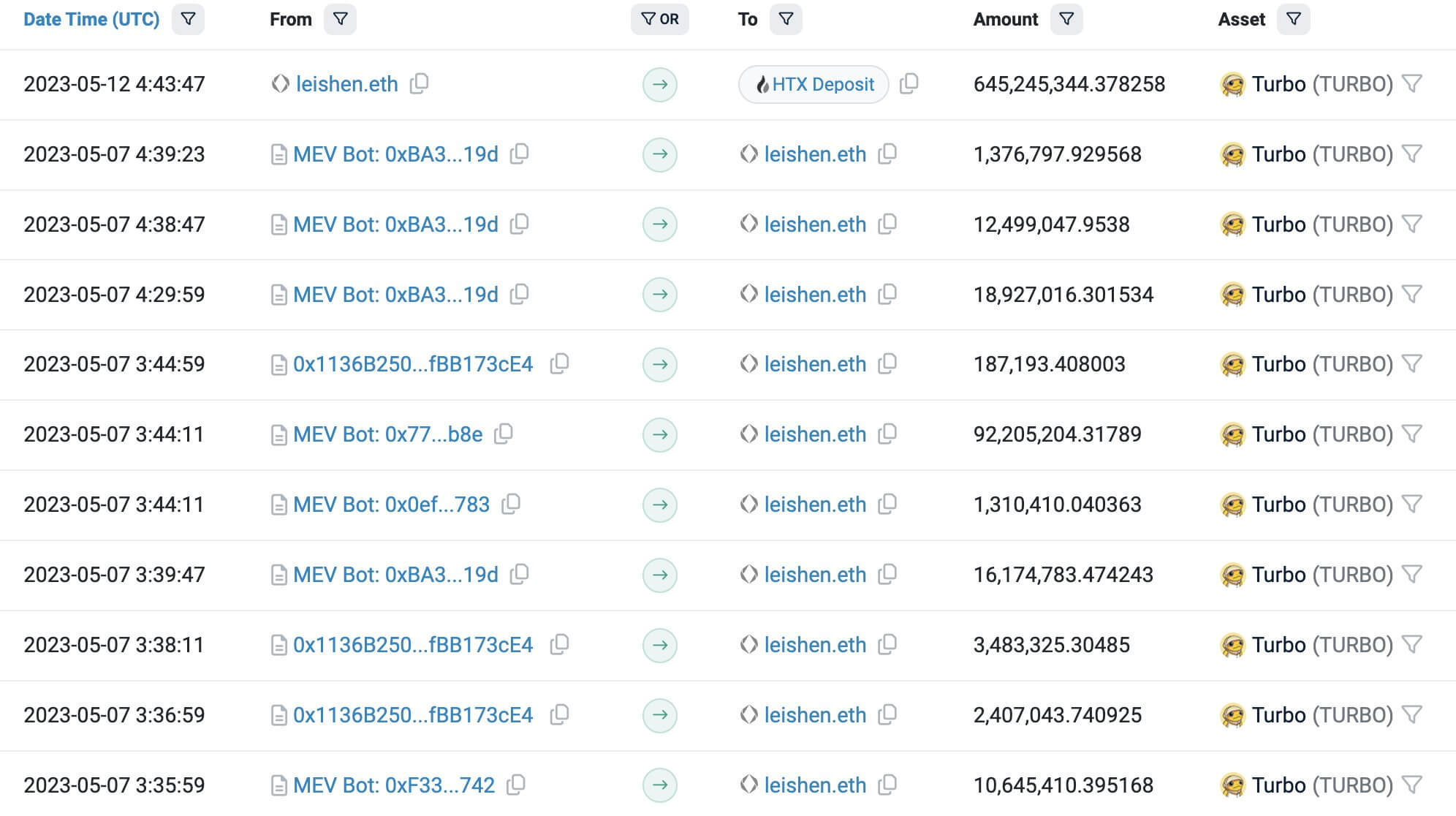Copy MEV Bot 0xF33...742 address

click(x=516, y=785)
